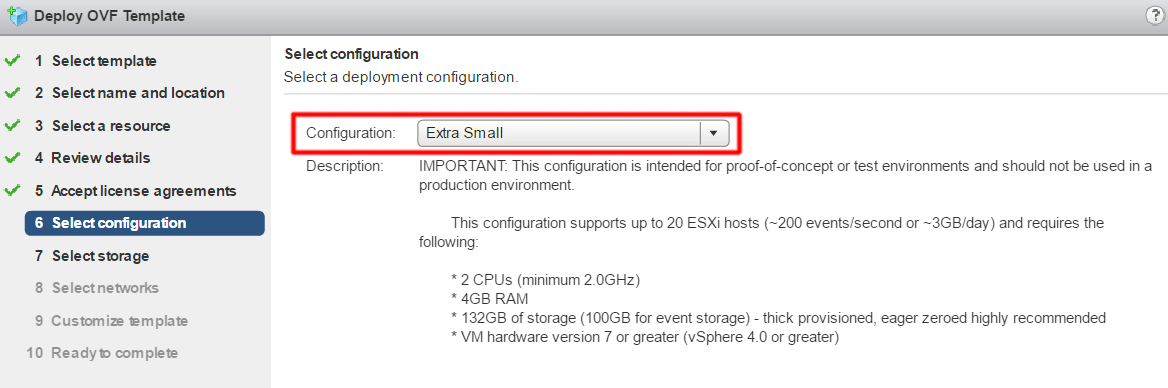Viewport: 1168px width, 388px height.
Task: Jump to step 7 Select storage
Action: pos(92,256)
